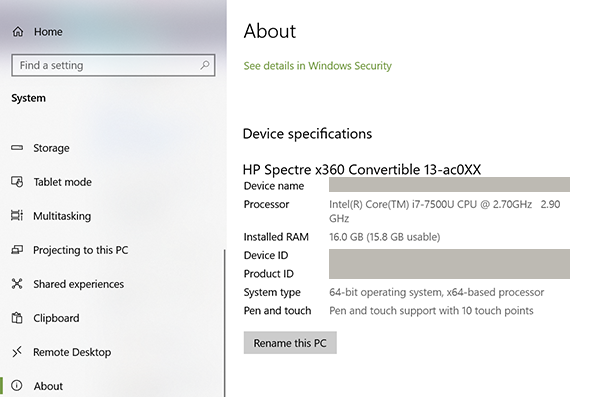Click the System section header
The height and width of the screenshot is (397, 600).
pos(28,98)
